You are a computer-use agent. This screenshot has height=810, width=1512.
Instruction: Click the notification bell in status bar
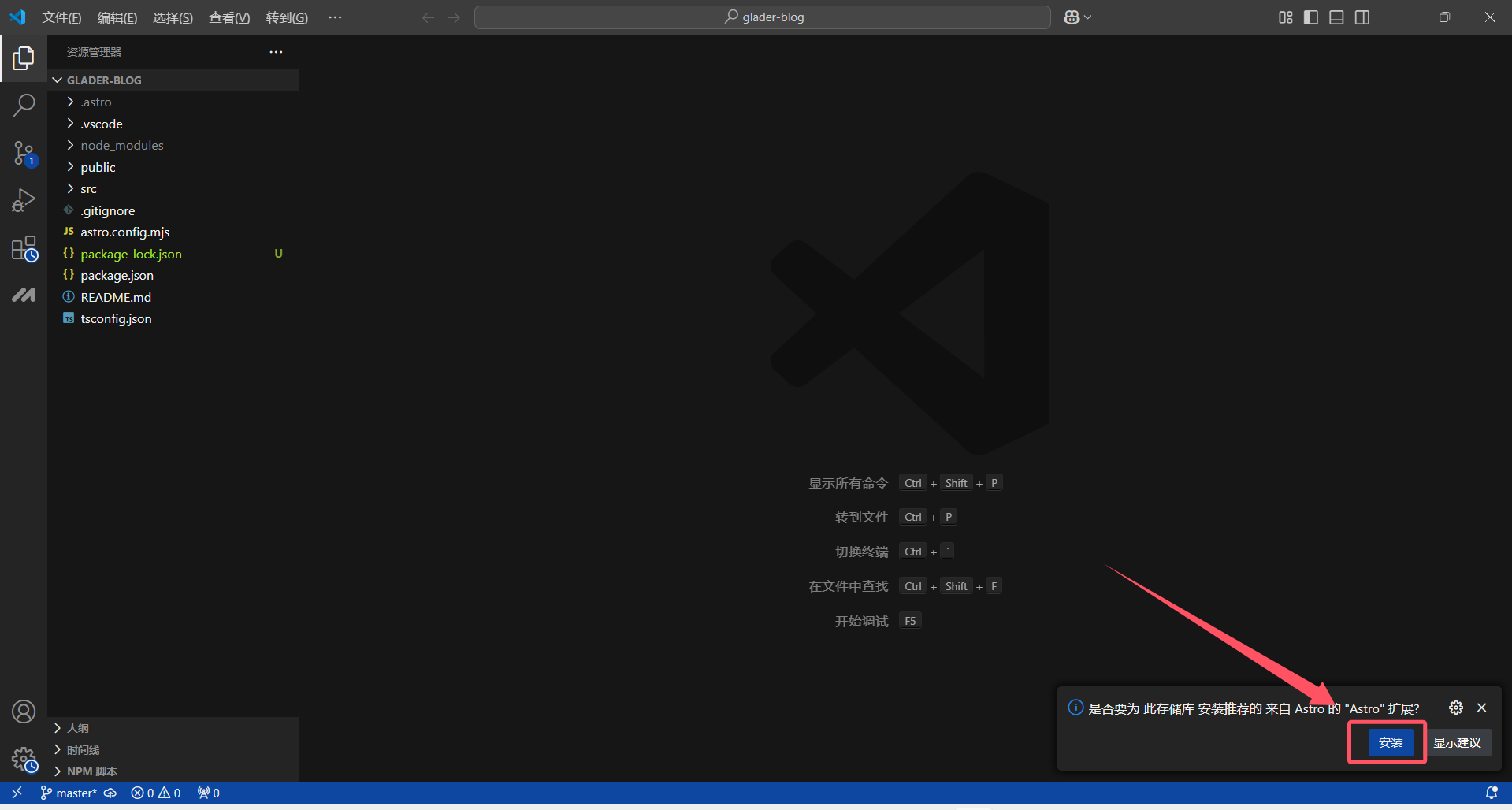[1491, 793]
